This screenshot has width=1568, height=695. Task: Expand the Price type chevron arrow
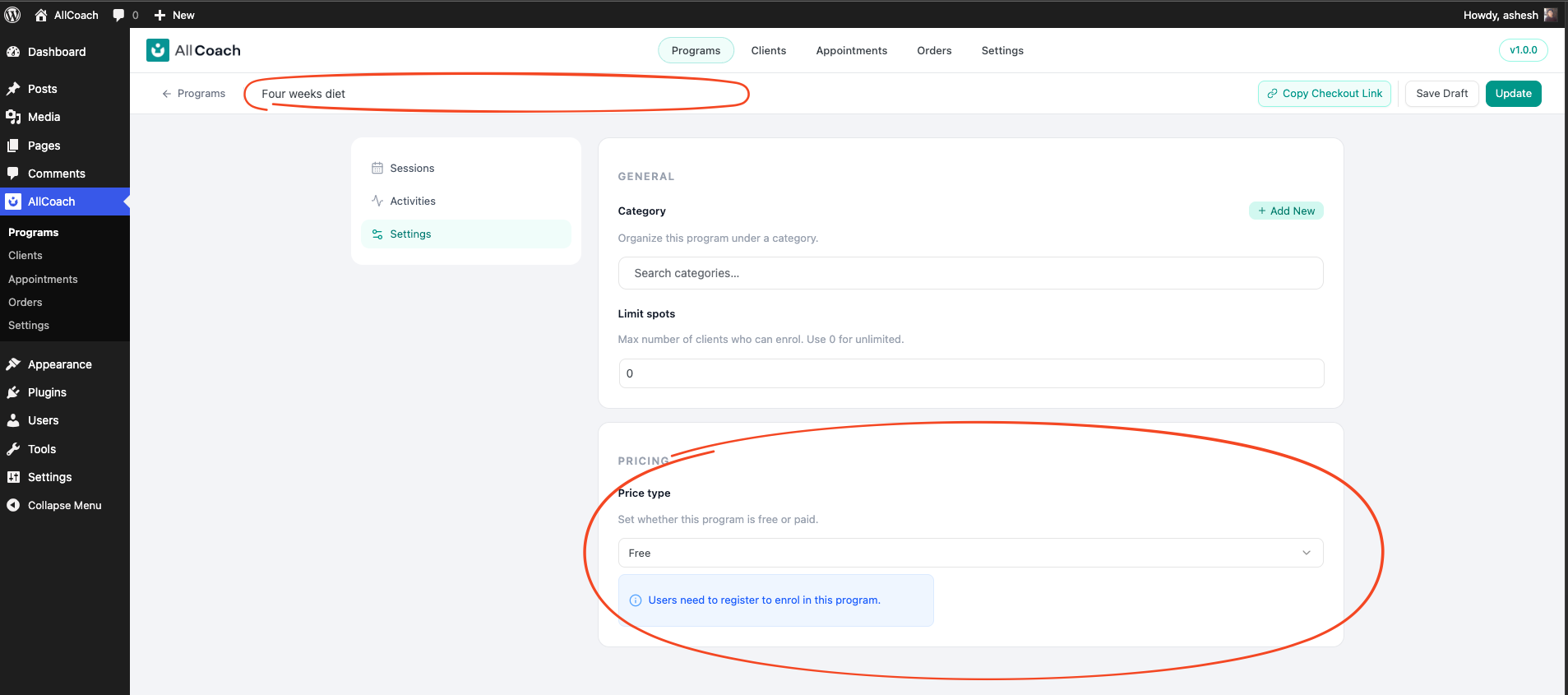(1307, 553)
